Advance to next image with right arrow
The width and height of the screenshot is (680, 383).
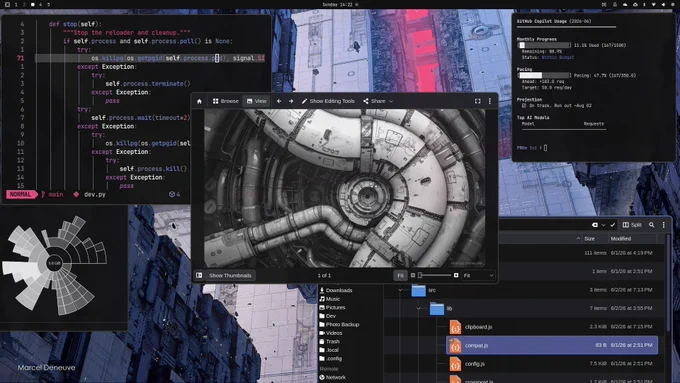click(291, 101)
